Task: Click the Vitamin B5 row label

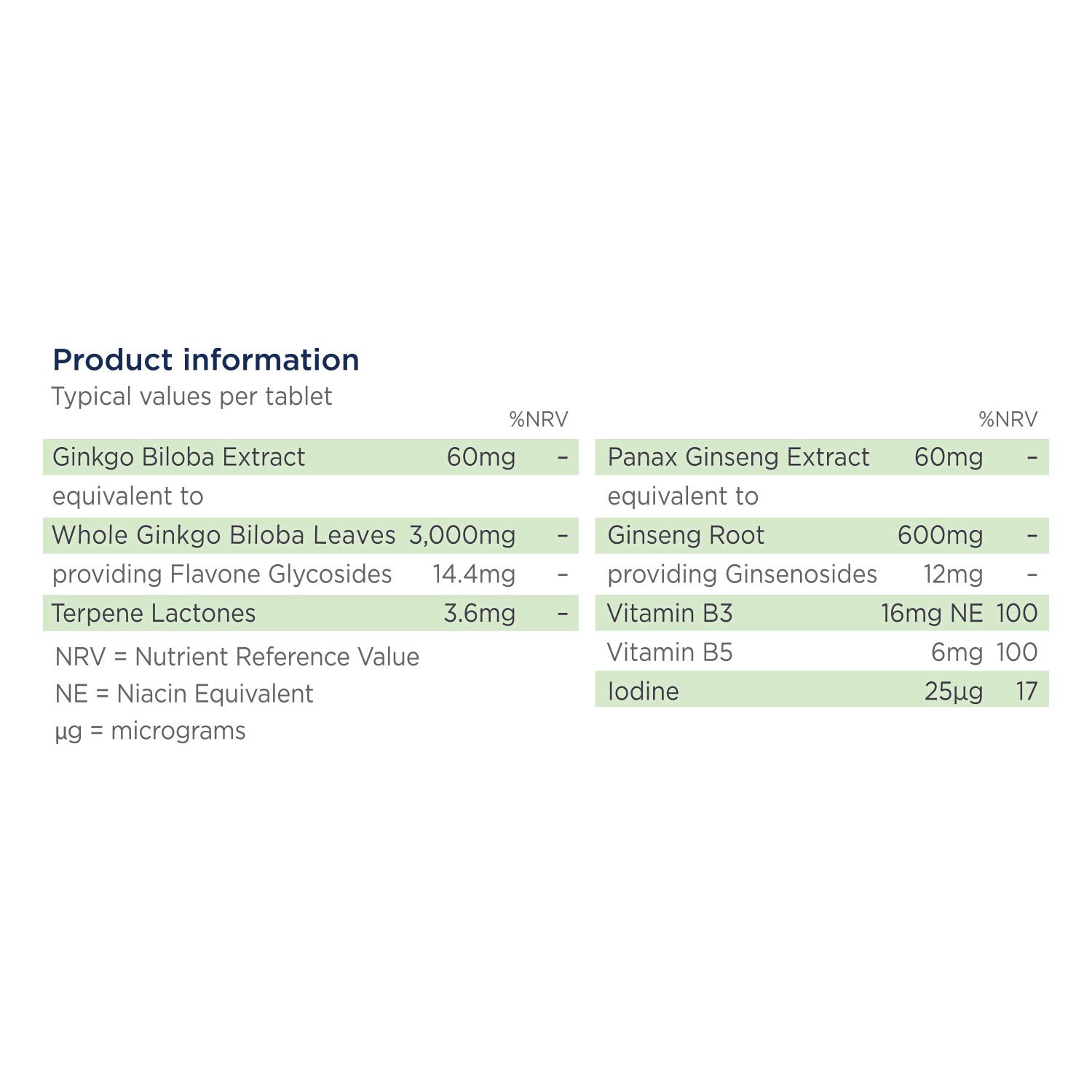Action: tap(670, 652)
